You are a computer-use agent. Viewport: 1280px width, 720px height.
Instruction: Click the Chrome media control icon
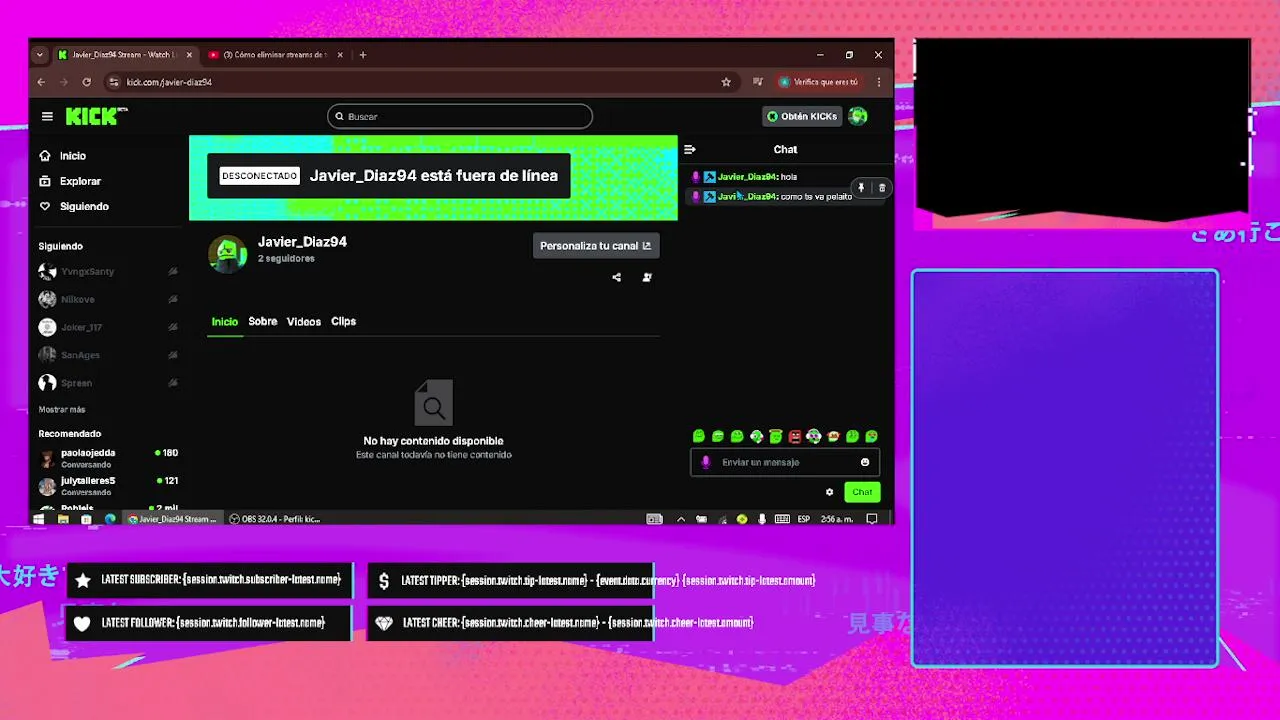(x=758, y=82)
